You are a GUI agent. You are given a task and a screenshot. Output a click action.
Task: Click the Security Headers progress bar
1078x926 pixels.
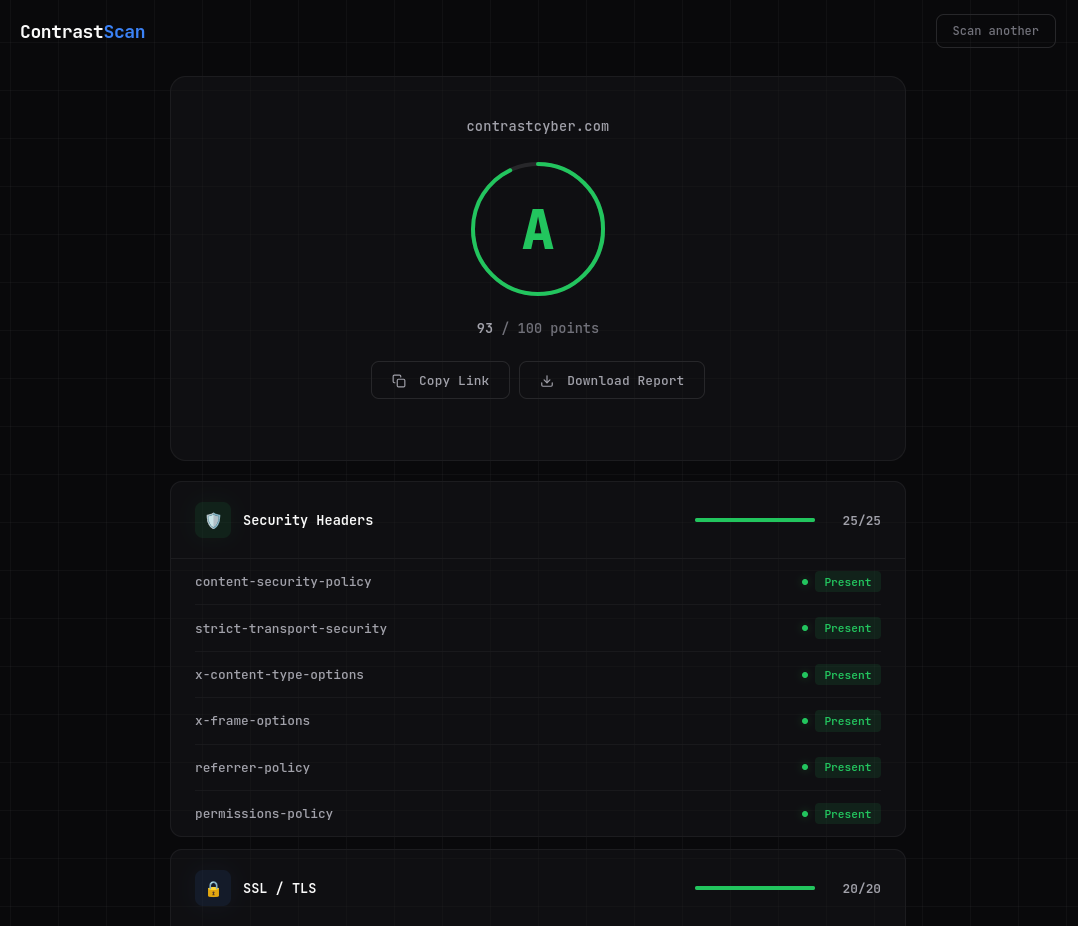(x=755, y=520)
